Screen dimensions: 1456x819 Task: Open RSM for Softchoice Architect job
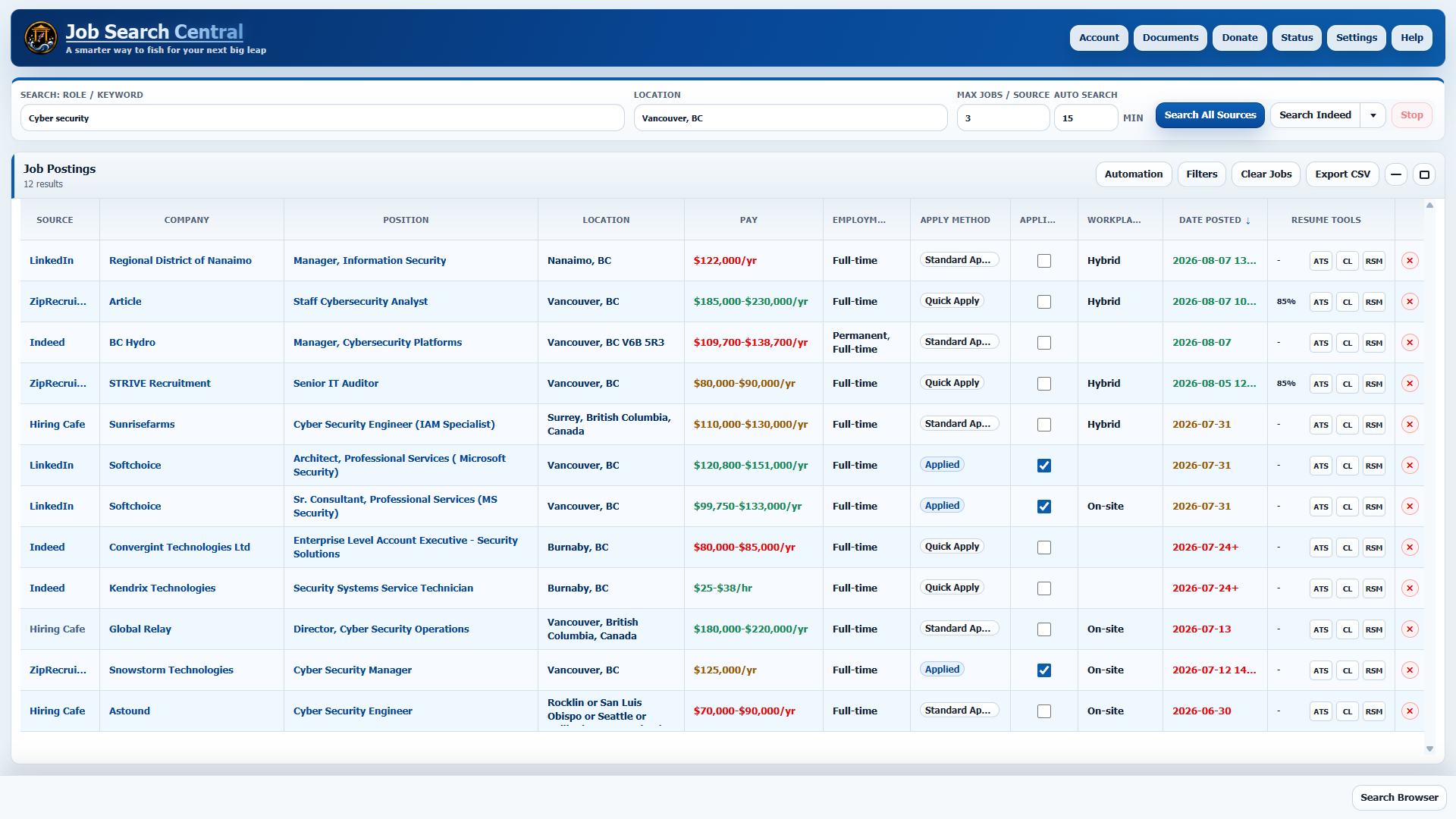click(x=1374, y=466)
